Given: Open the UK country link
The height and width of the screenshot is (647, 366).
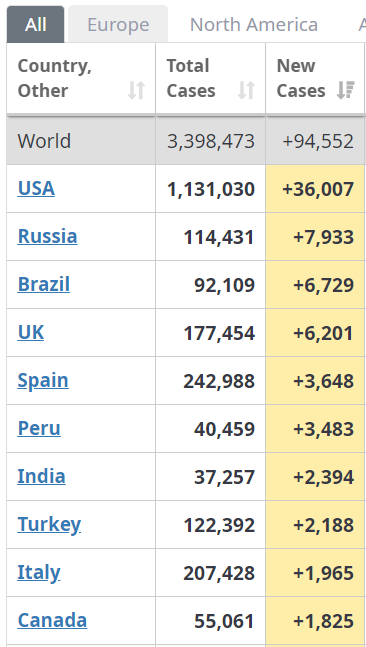Looking at the screenshot, I should (x=31, y=332).
